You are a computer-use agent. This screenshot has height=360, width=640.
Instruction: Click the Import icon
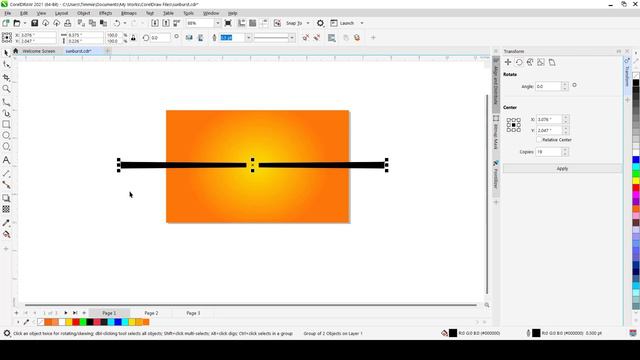[x=155, y=23]
